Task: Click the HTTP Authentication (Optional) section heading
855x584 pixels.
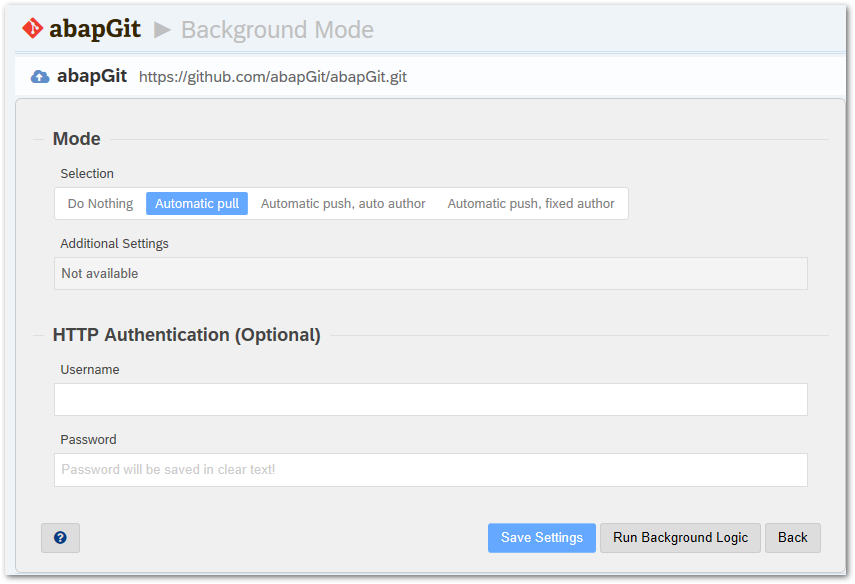Action: (186, 335)
